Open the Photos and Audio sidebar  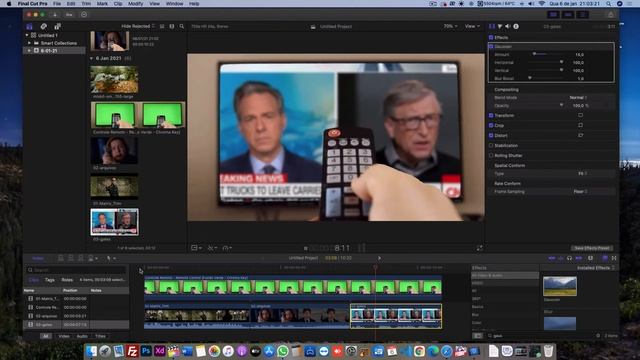click(44, 27)
